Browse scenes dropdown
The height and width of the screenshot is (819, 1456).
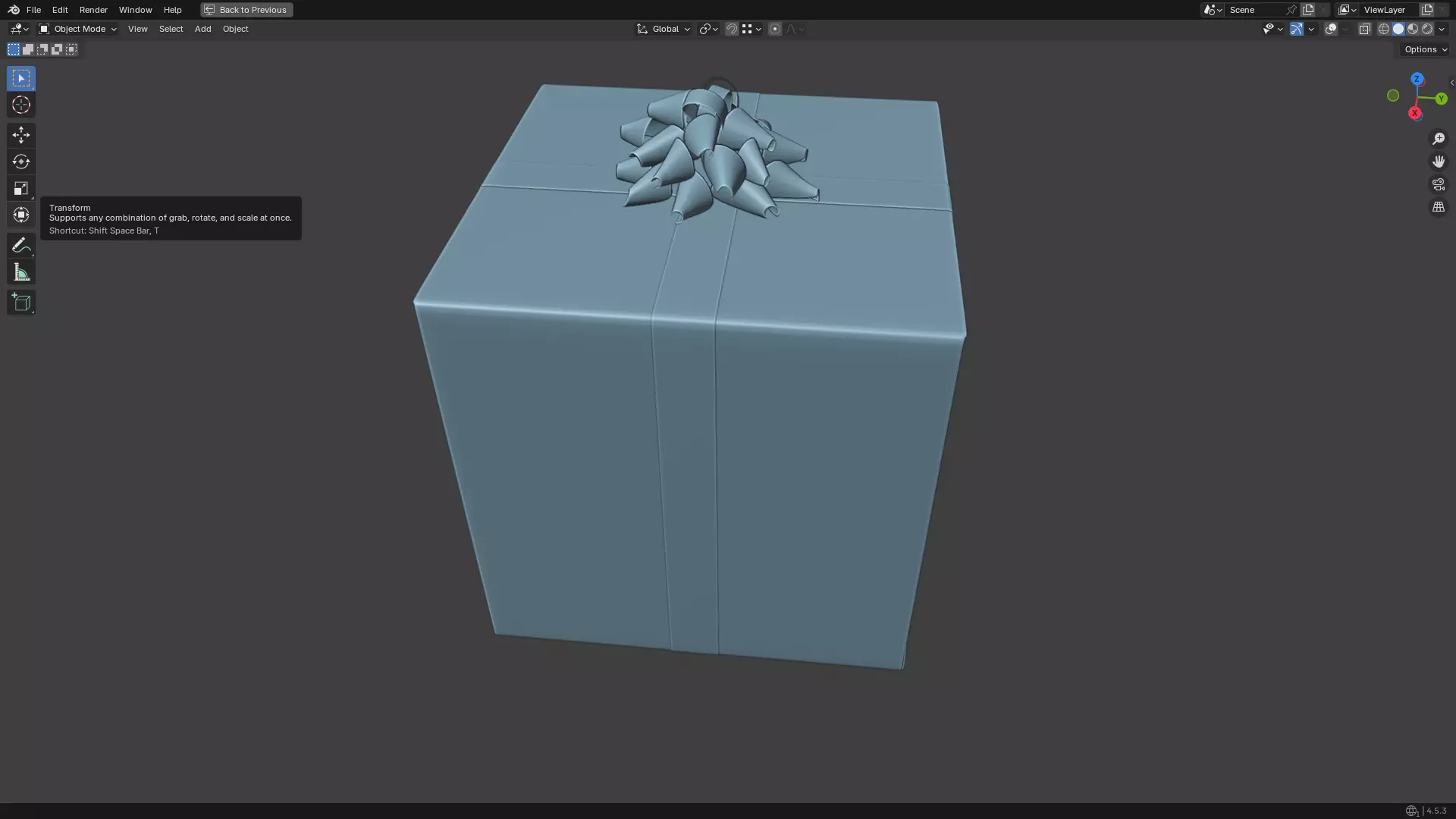[1213, 10]
